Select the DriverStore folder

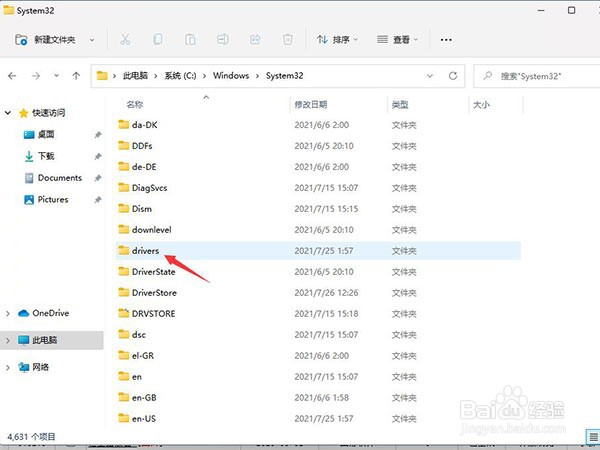click(318, 293)
